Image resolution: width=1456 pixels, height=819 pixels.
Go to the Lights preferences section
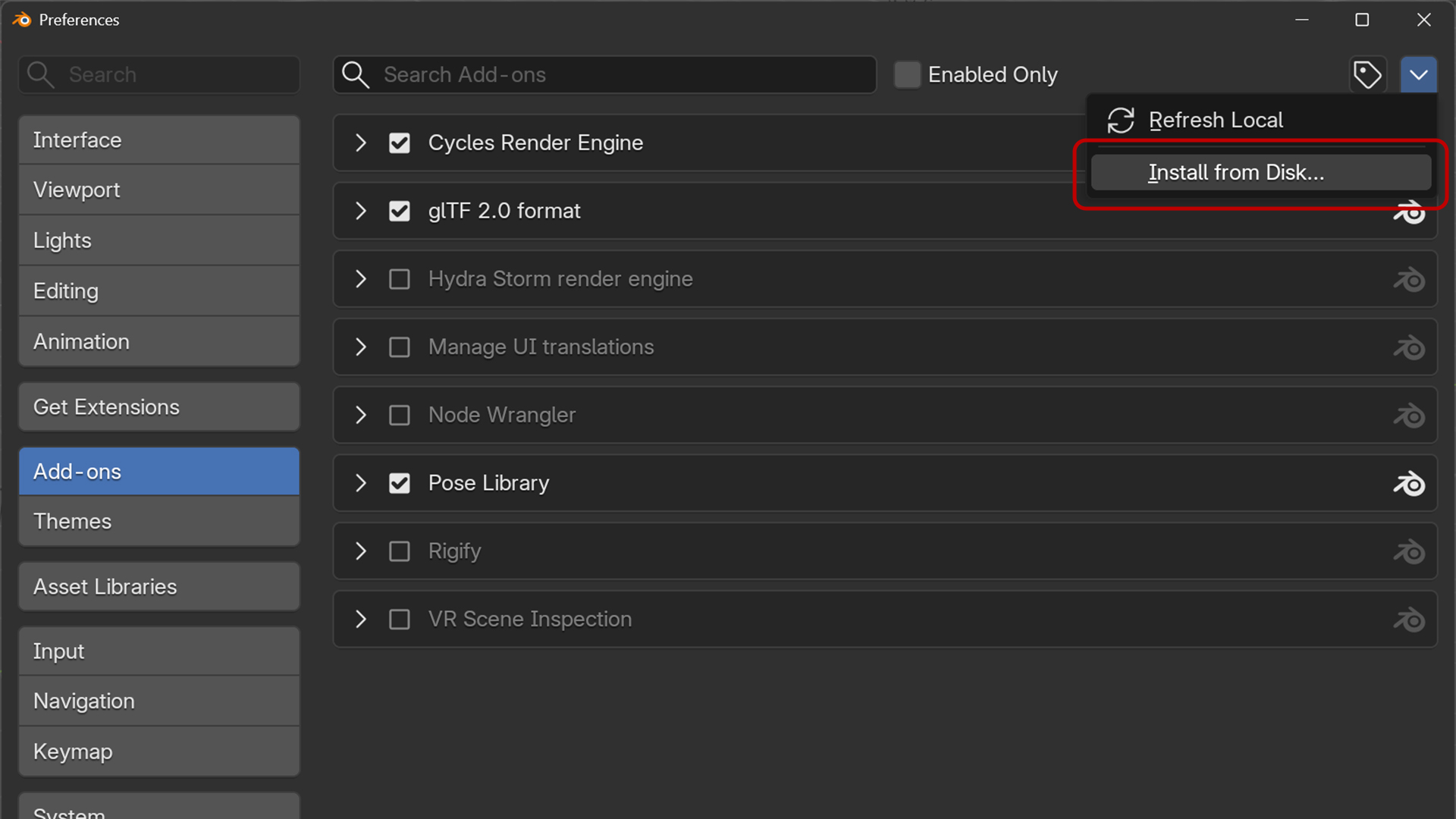click(x=159, y=241)
